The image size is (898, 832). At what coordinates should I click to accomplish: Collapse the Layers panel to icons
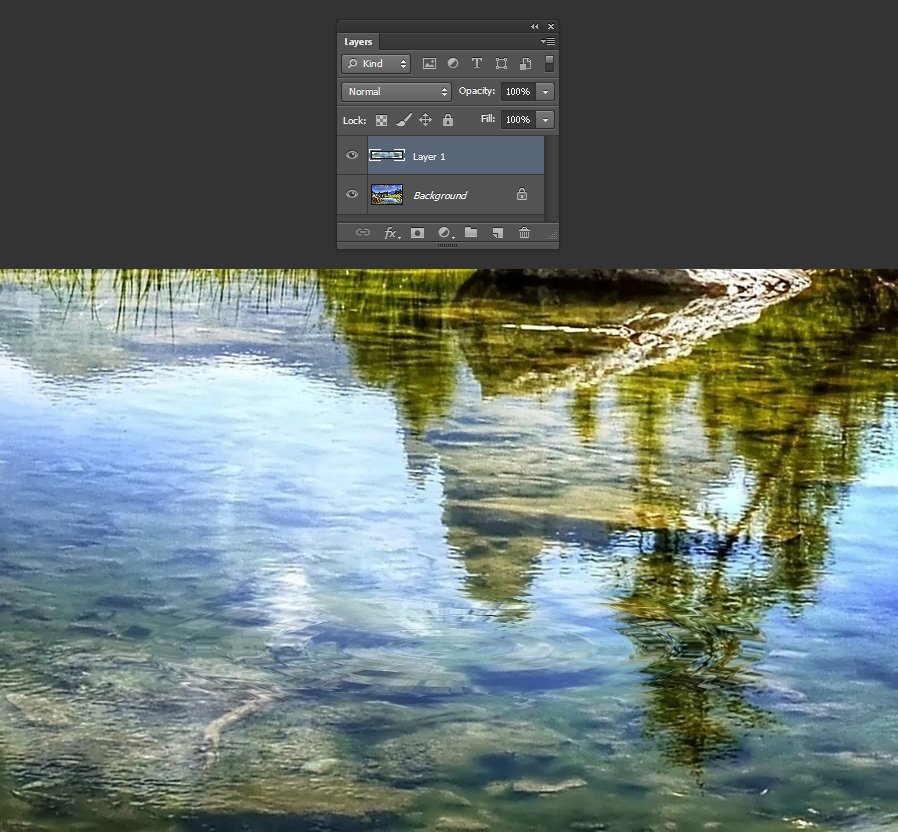[x=534, y=26]
